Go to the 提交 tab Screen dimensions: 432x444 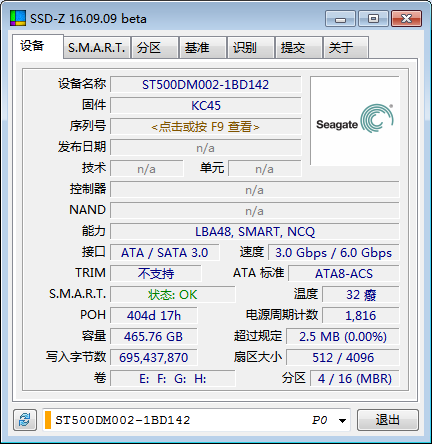pos(299,48)
